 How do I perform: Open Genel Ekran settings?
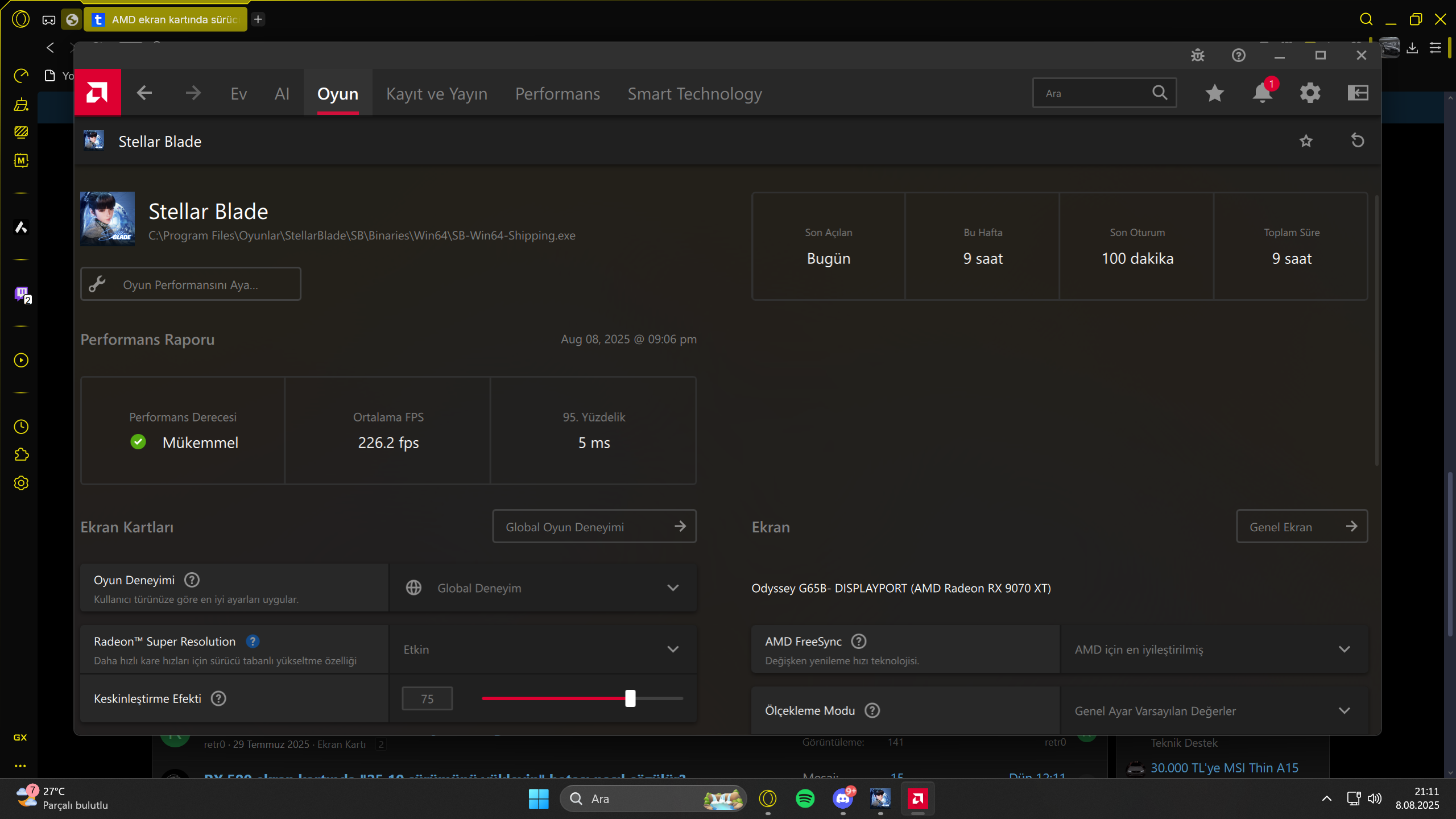(x=1302, y=527)
